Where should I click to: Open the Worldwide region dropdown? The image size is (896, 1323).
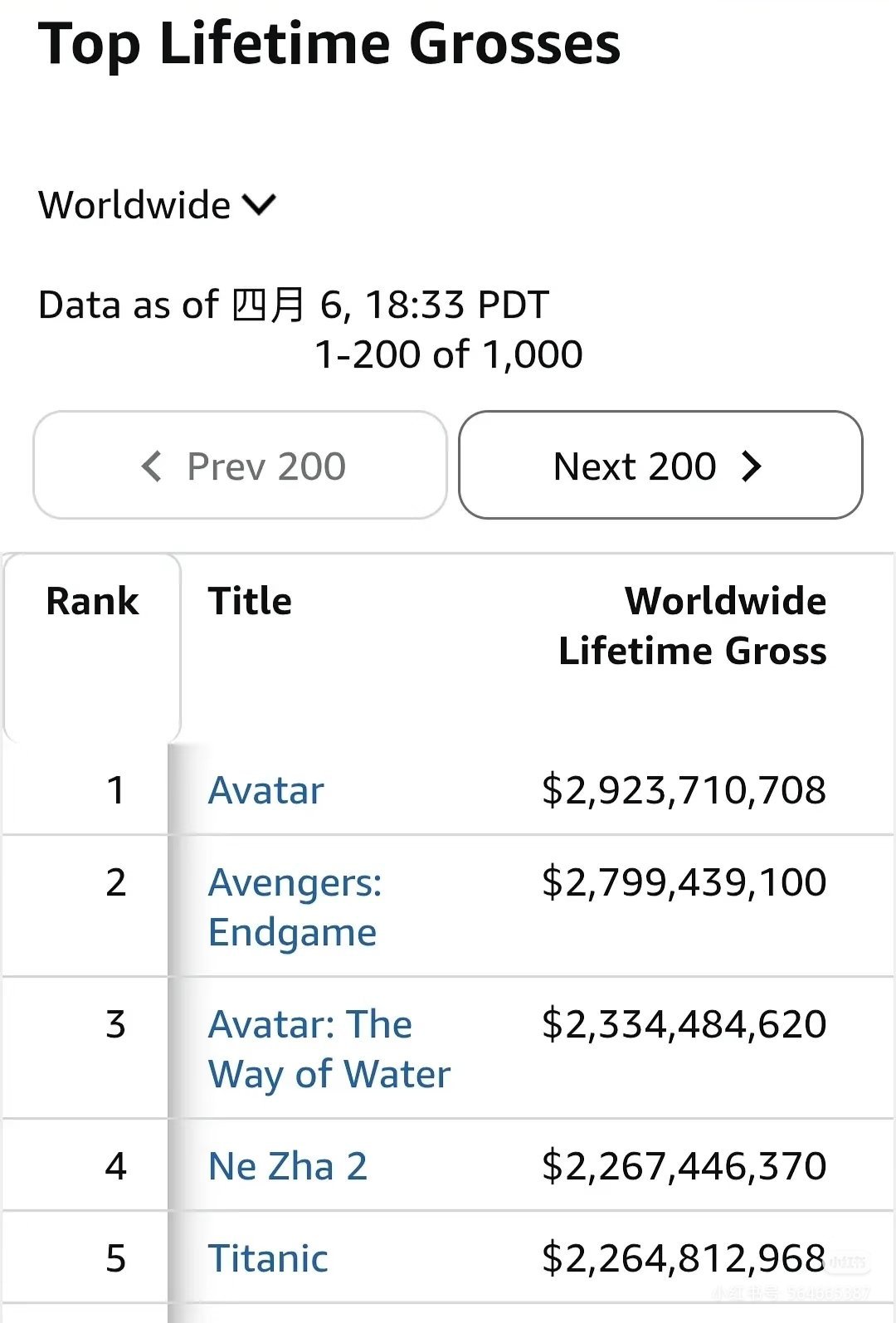(158, 205)
